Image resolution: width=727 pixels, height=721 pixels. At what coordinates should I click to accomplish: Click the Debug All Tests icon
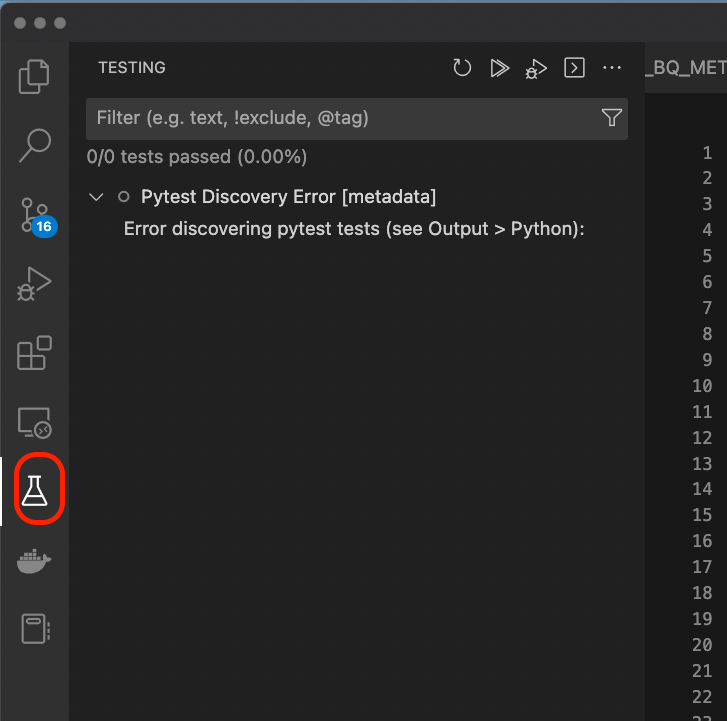(x=536, y=69)
